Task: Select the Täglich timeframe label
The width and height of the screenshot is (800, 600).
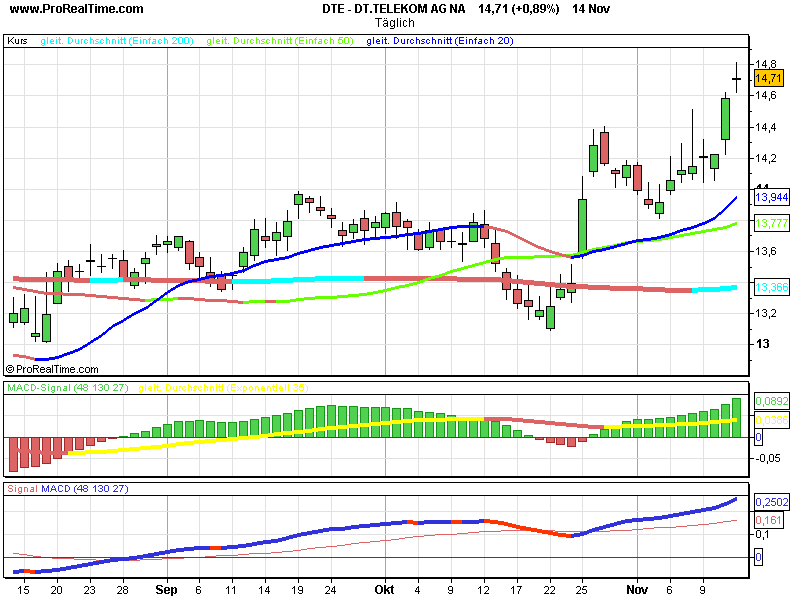Action: [x=394, y=23]
